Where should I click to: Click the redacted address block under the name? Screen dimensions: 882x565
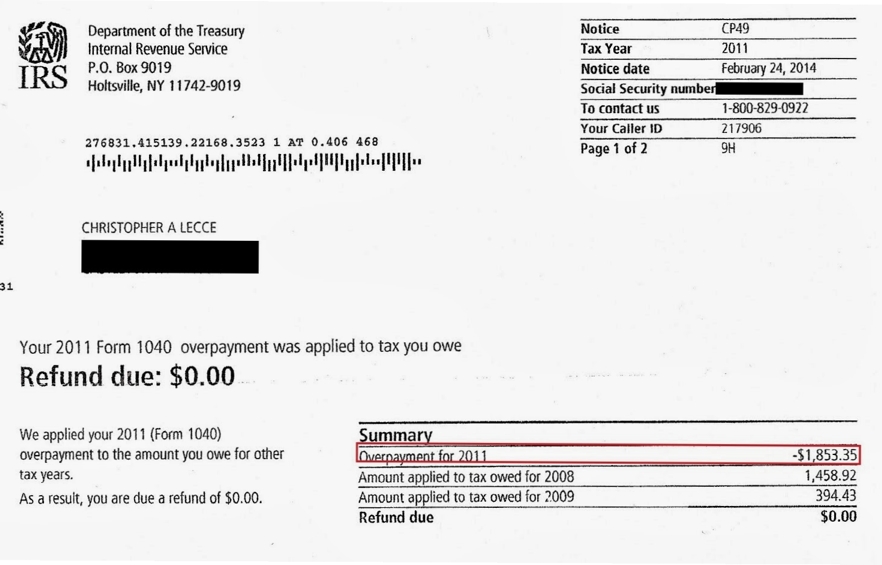click(170, 257)
